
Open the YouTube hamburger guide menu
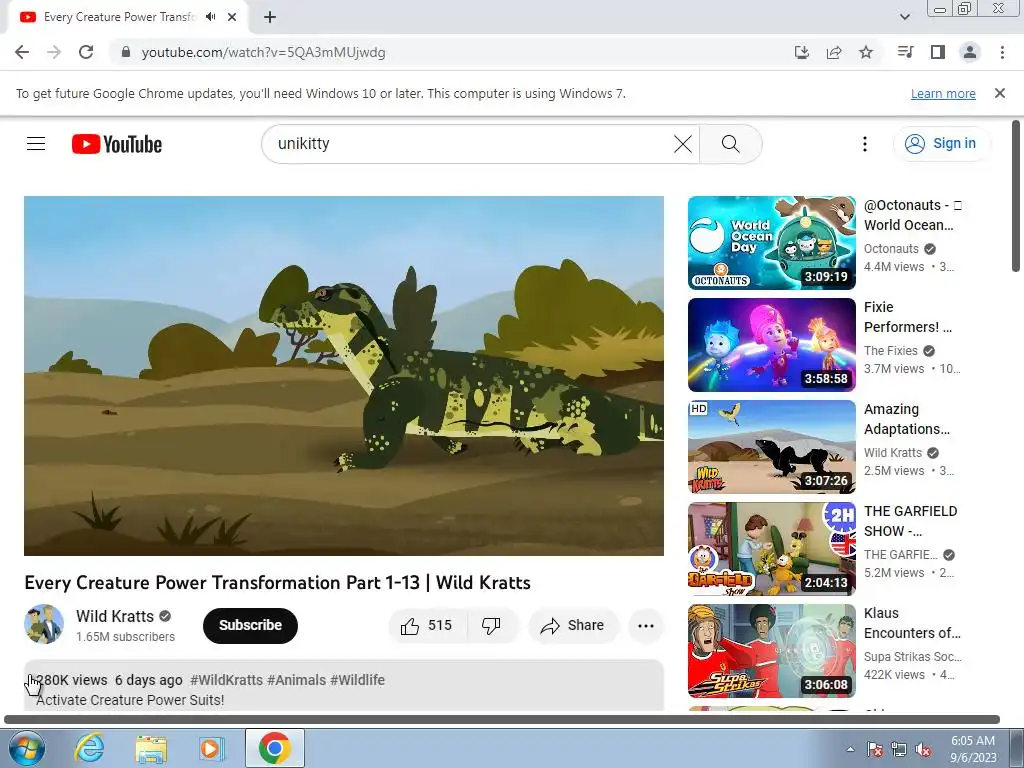click(36, 144)
